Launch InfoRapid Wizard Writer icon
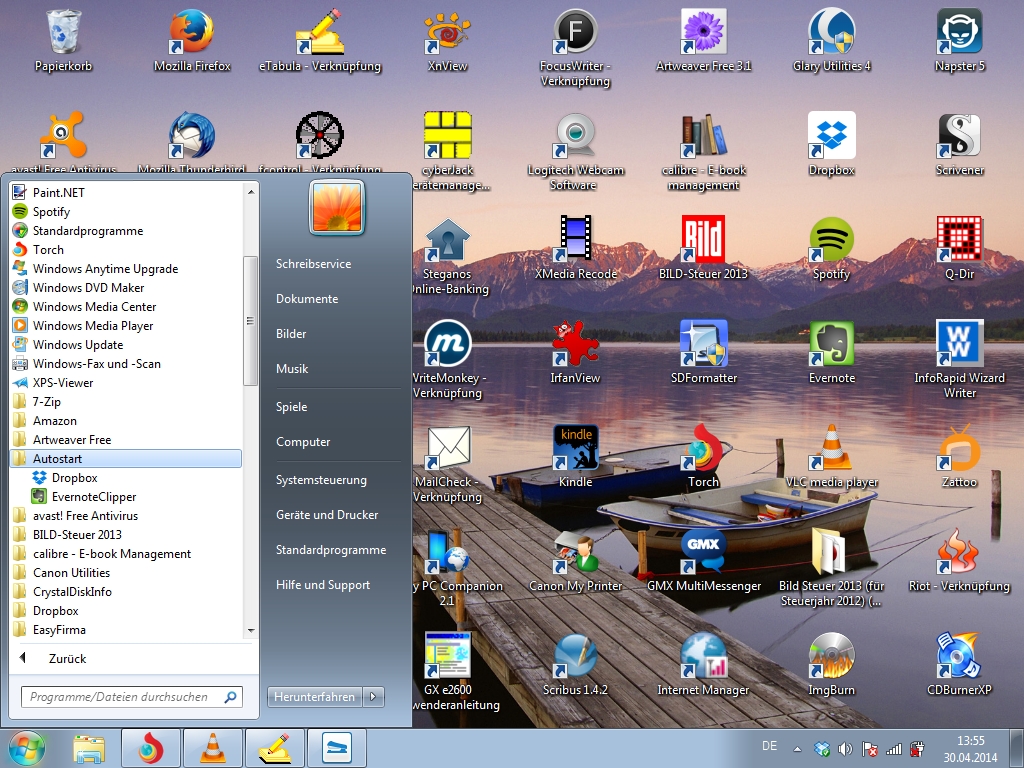 [x=959, y=359]
